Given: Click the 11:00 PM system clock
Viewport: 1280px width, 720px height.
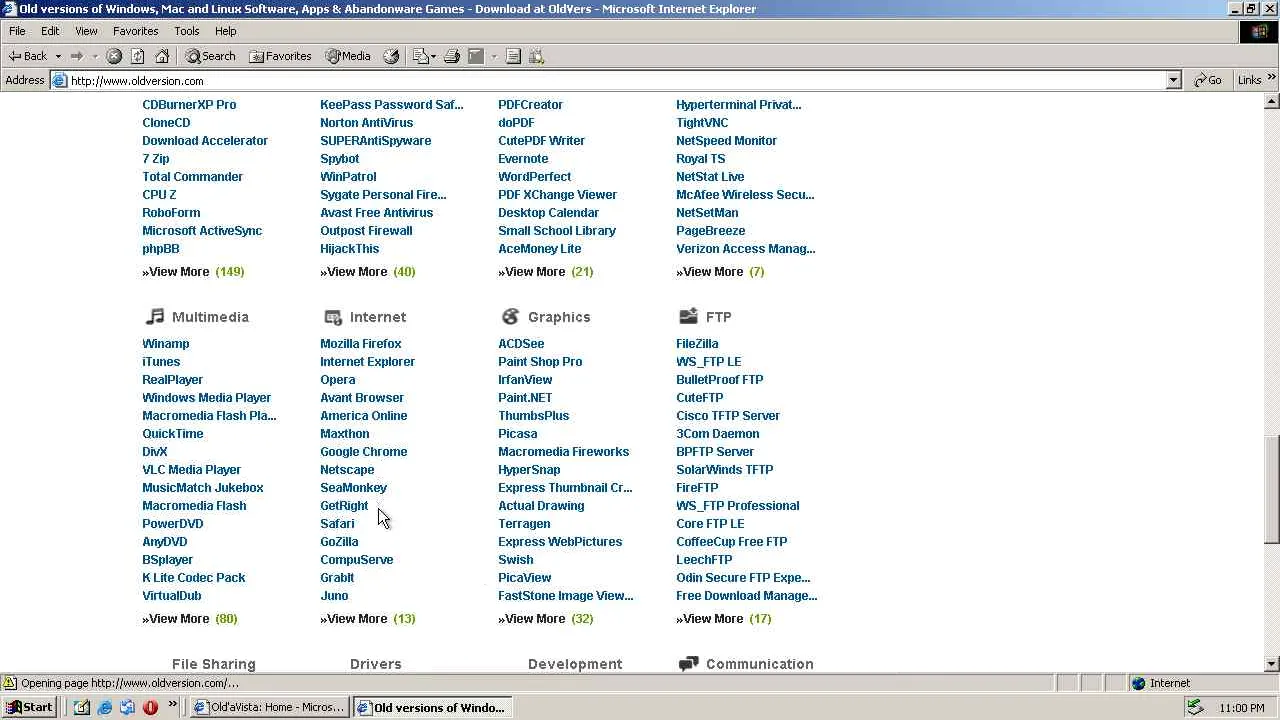Looking at the screenshot, I should [x=1242, y=708].
